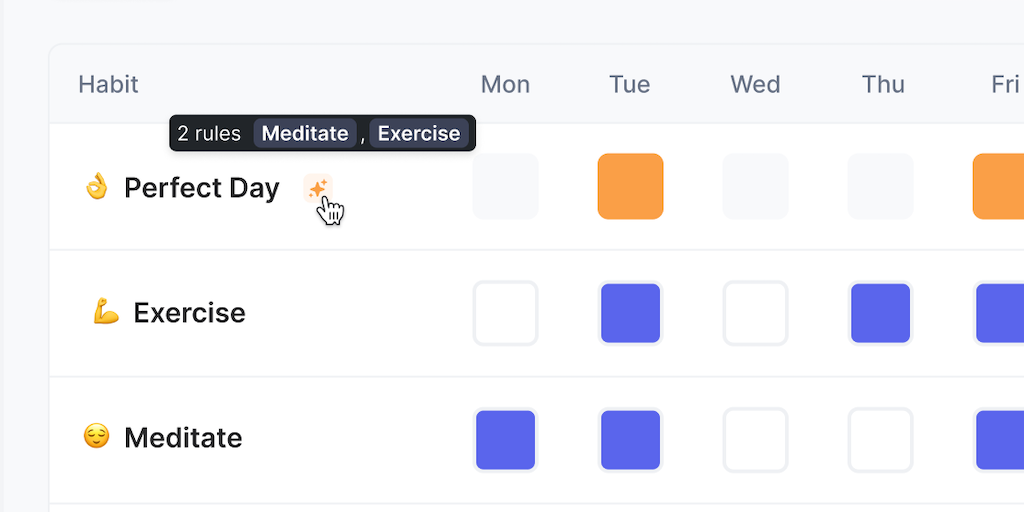The image size is (1024, 512).
Task: Open the Exercise habit name
Action: click(x=189, y=313)
